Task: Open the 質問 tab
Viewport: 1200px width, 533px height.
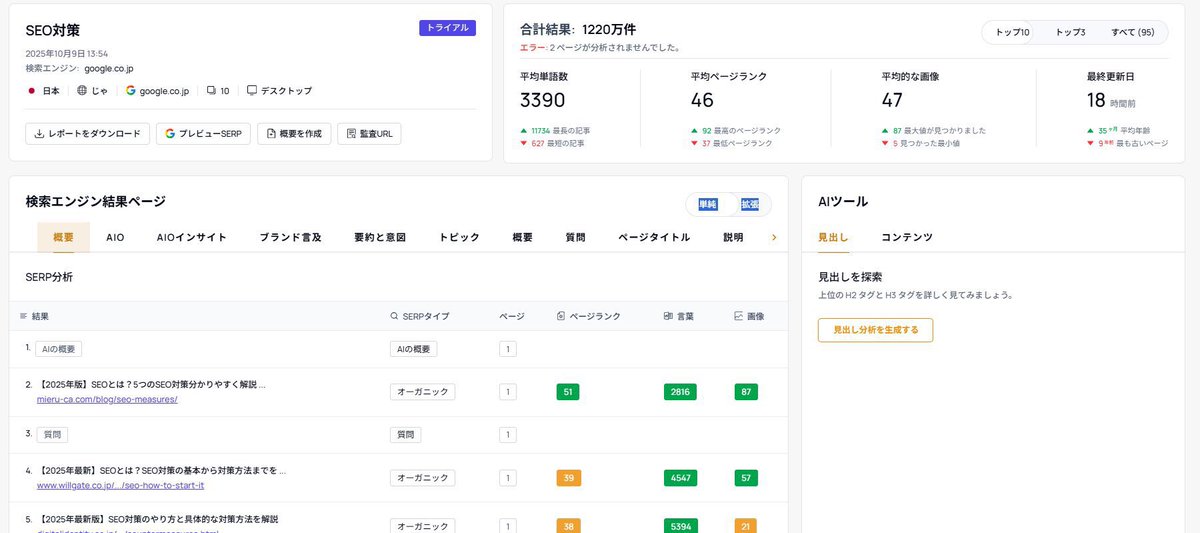Action: coord(575,237)
